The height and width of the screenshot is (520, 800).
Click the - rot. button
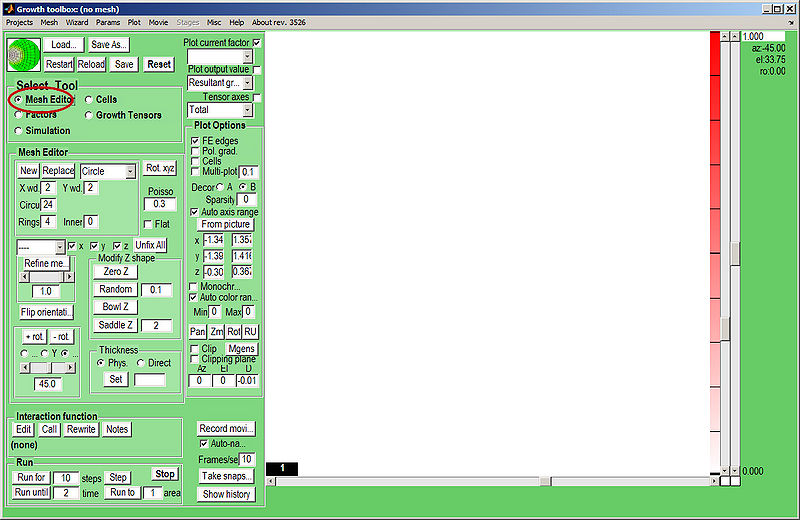[x=62, y=336]
